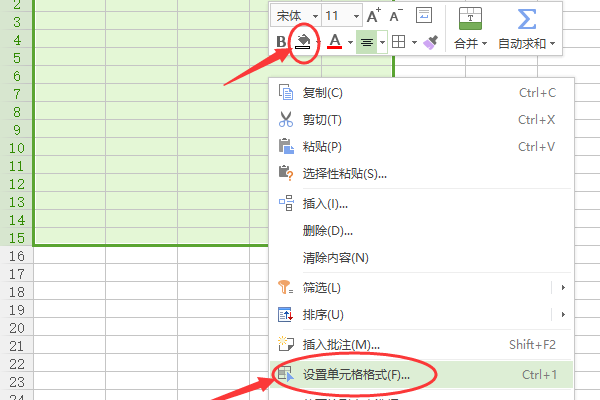Expand the 自动求和 dropdown arrow
600x400 pixels.
point(553,44)
